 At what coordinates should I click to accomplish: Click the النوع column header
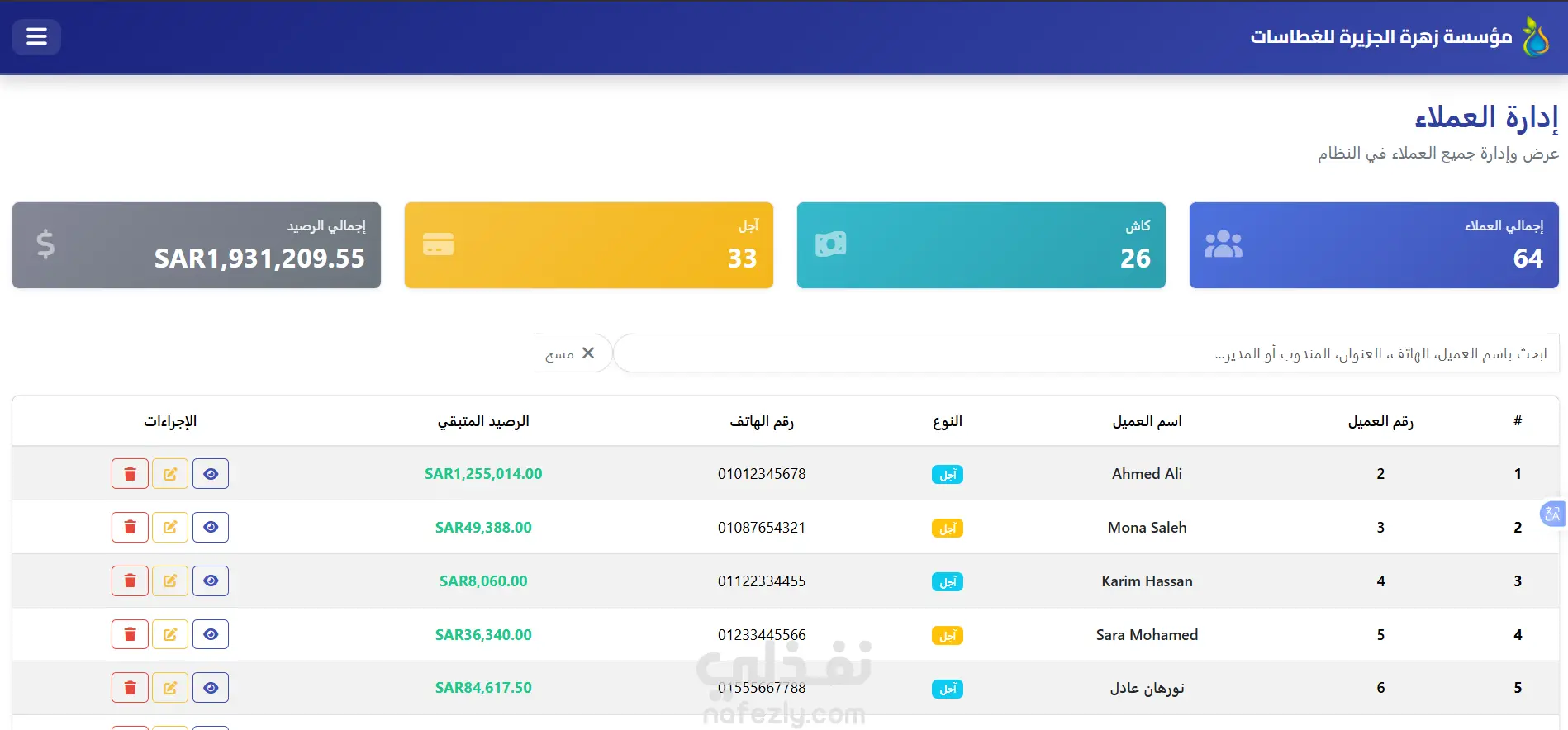(948, 422)
